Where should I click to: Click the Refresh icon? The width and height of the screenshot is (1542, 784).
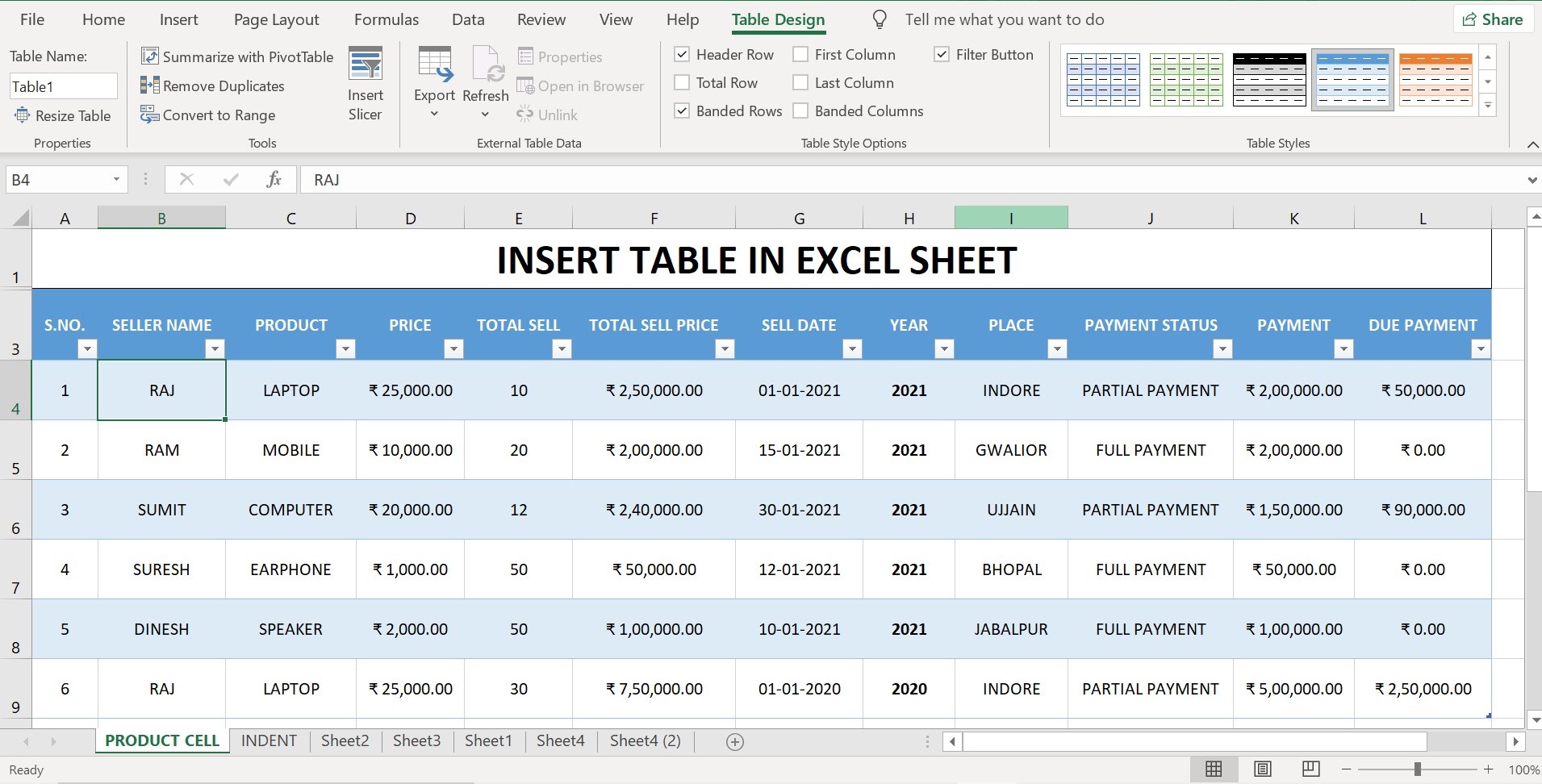(x=488, y=65)
